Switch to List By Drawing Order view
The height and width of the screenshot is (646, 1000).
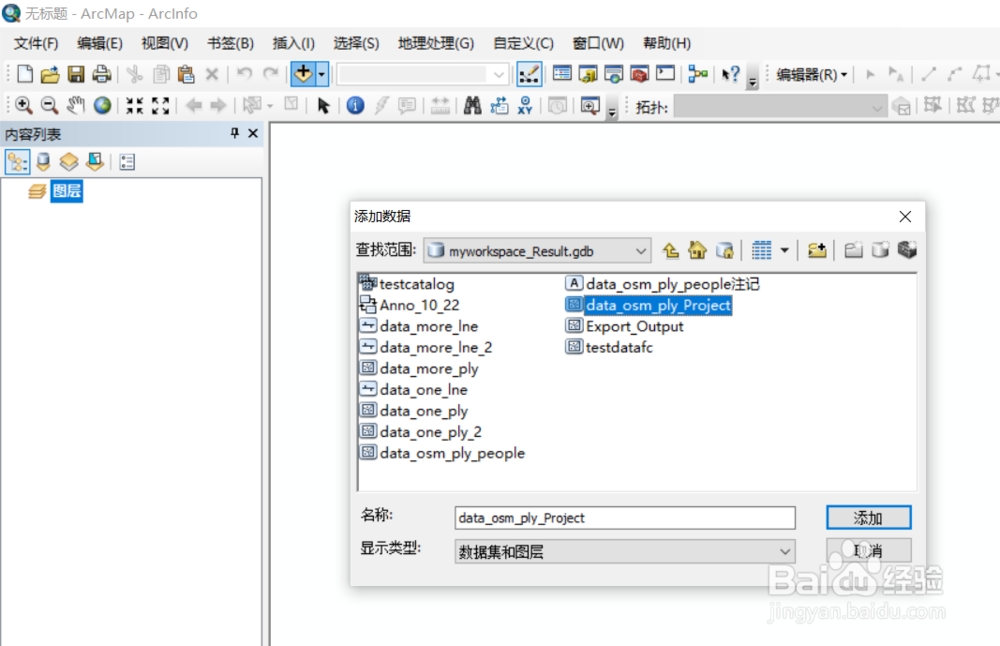point(17,161)
